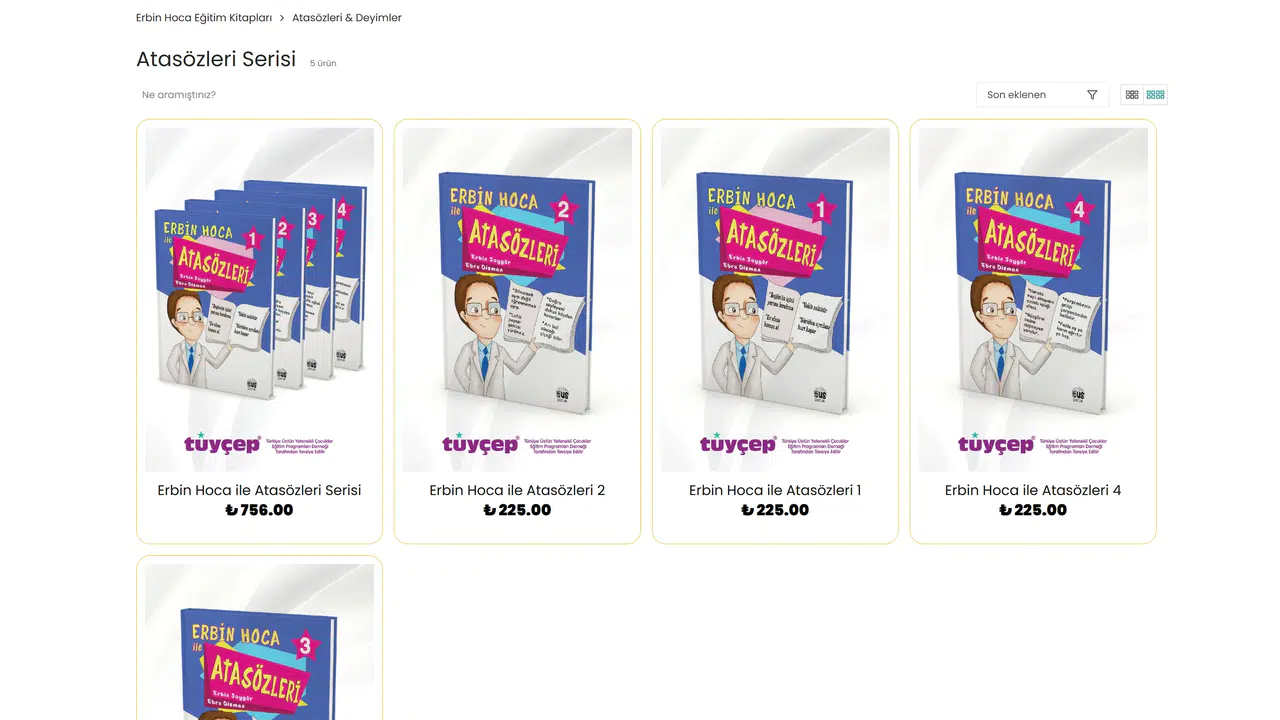Switch to three-column grid view
Image resolution: width=1280 pixels, height=720 pixels.
click(1132, 95)
